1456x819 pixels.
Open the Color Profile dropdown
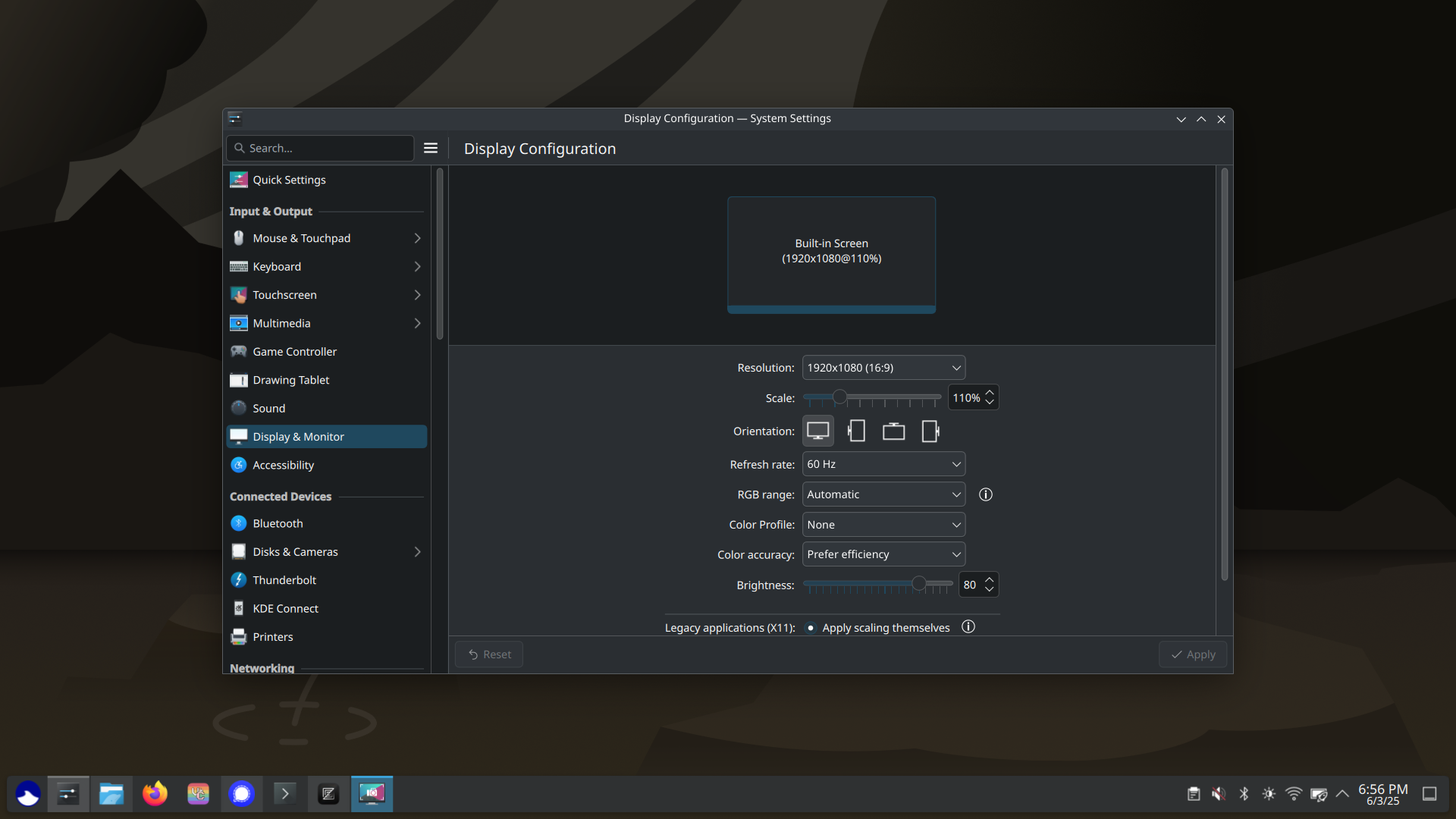click(x=883, y=525)
